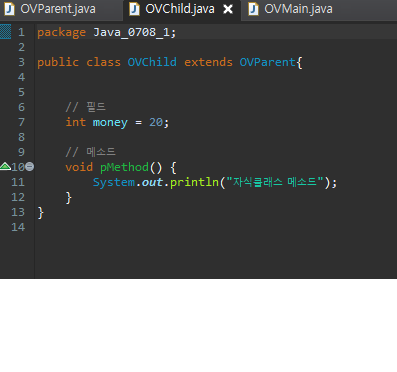This screenshot has height=372, width=397.
Task: Click the 'money' field name on line 7
Action: (110, 123)
